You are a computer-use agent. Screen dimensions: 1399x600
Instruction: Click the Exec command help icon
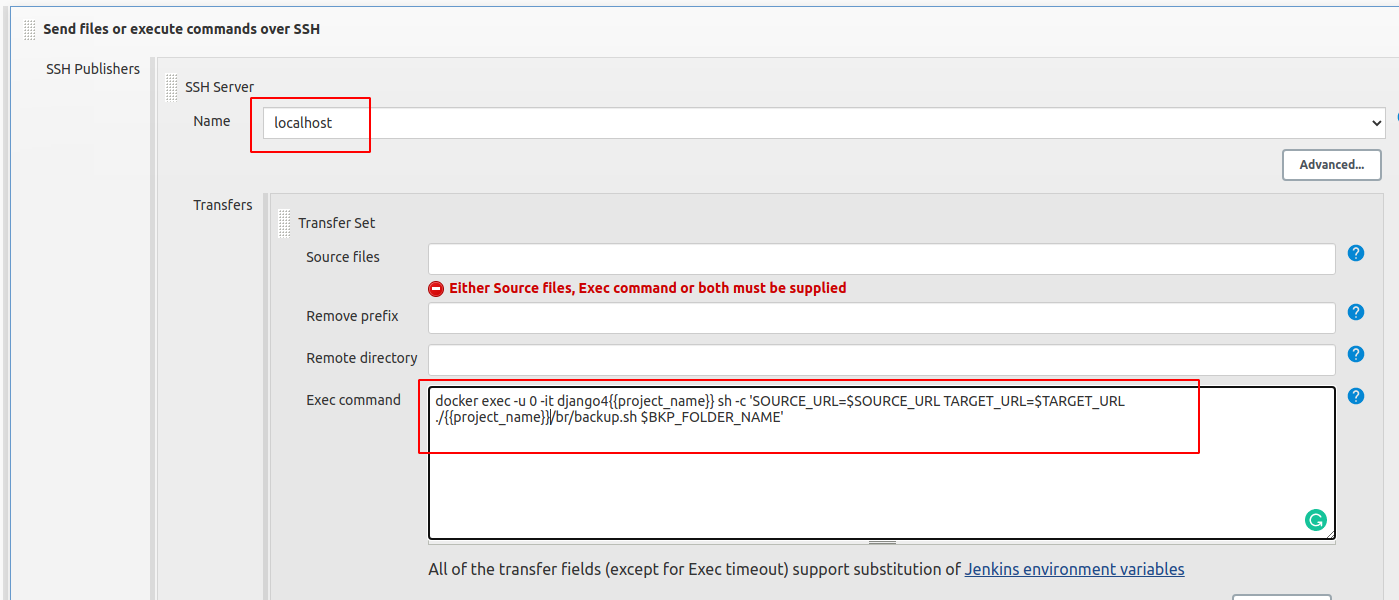coord(1356,396)
